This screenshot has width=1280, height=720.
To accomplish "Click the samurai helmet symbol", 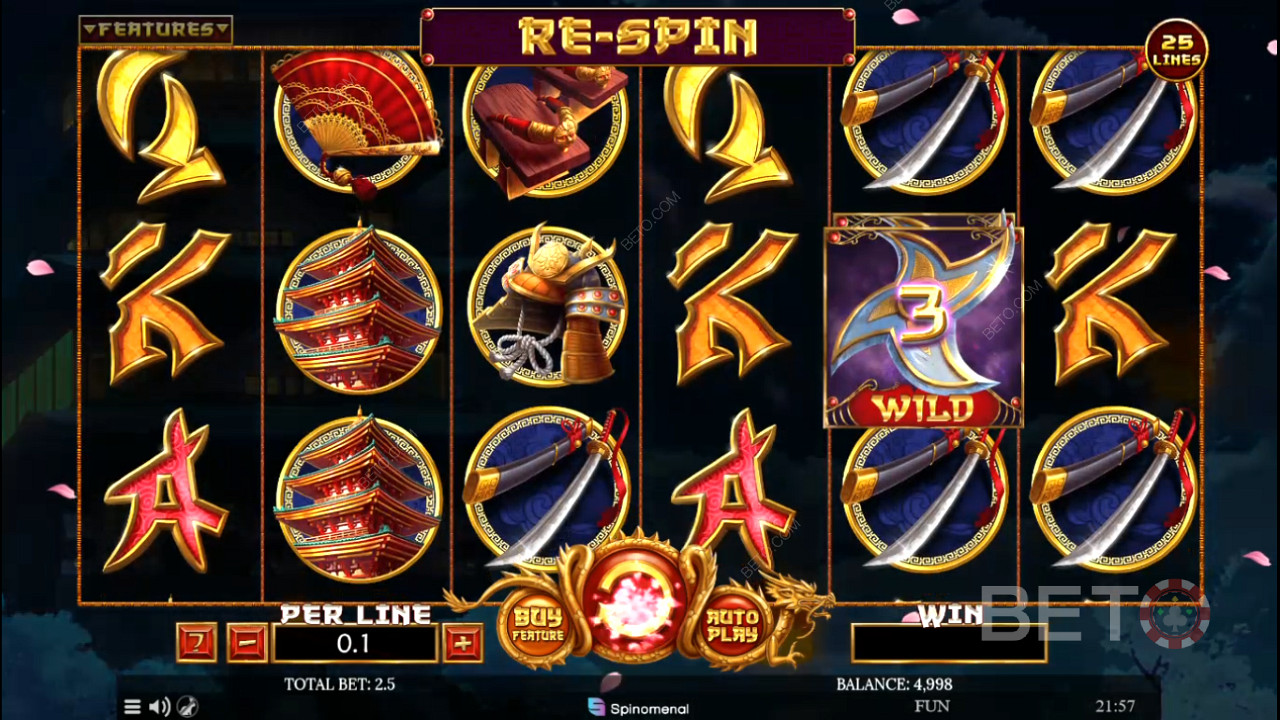I will coord(547,304).
